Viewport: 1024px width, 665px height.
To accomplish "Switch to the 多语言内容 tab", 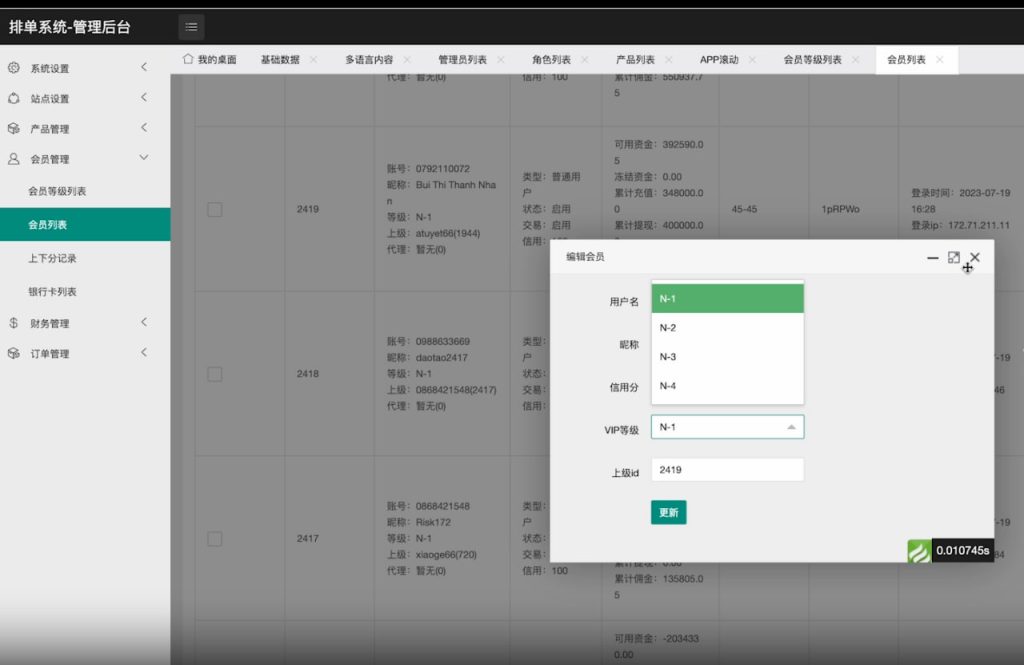I will (369, 59).
